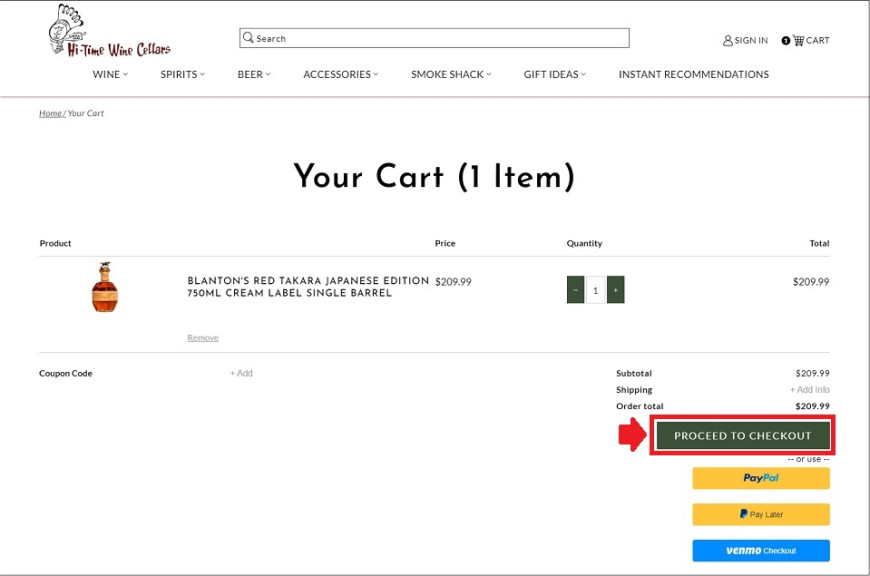Click the Blanton's bottle thumbnail
This screenshot has width=870, height=576.
click(x=104, y=287)
